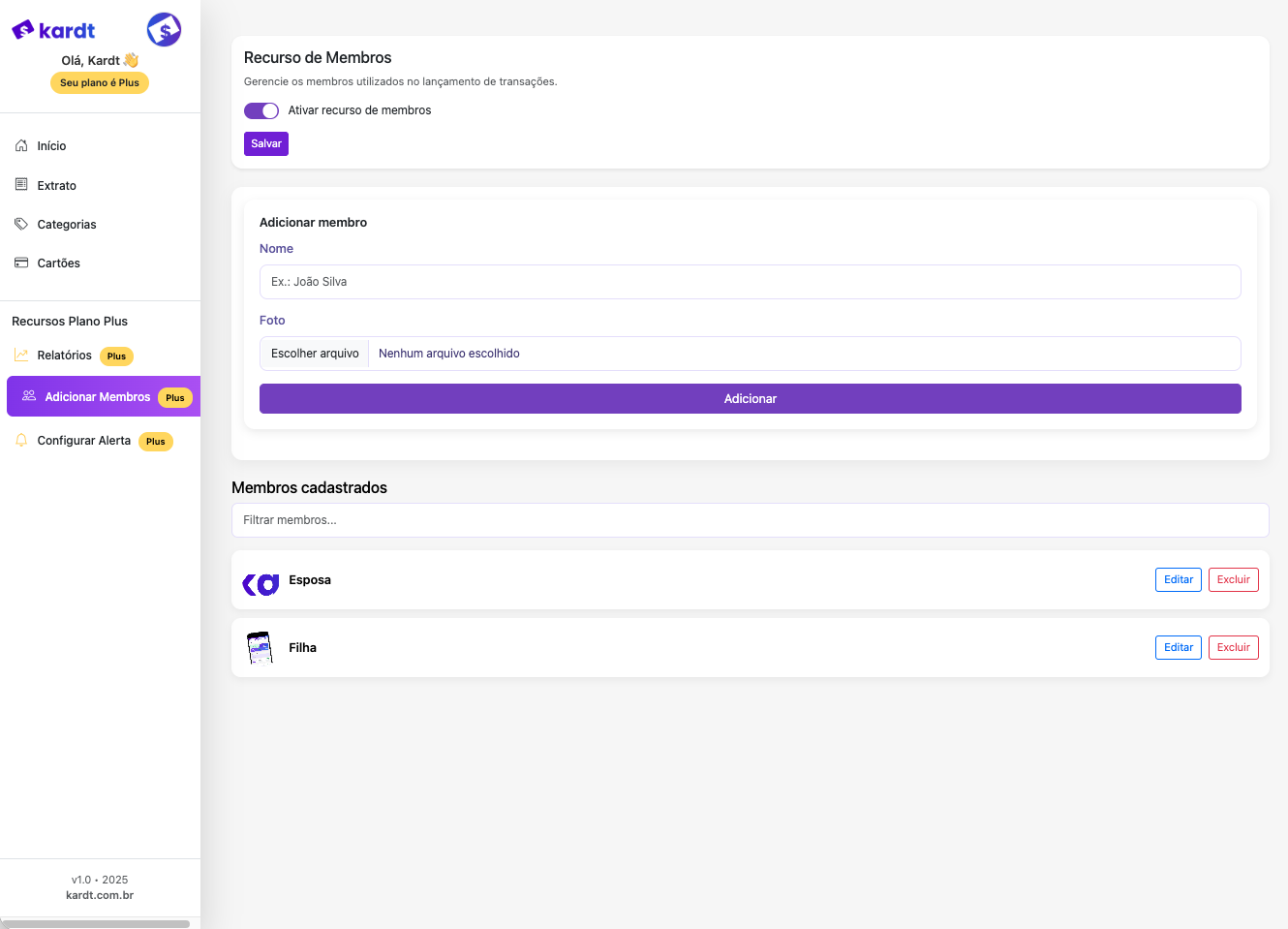Click the Filtrar membros search field
The width and height of the screenshot is (1288, 929).
coord(750,520)
